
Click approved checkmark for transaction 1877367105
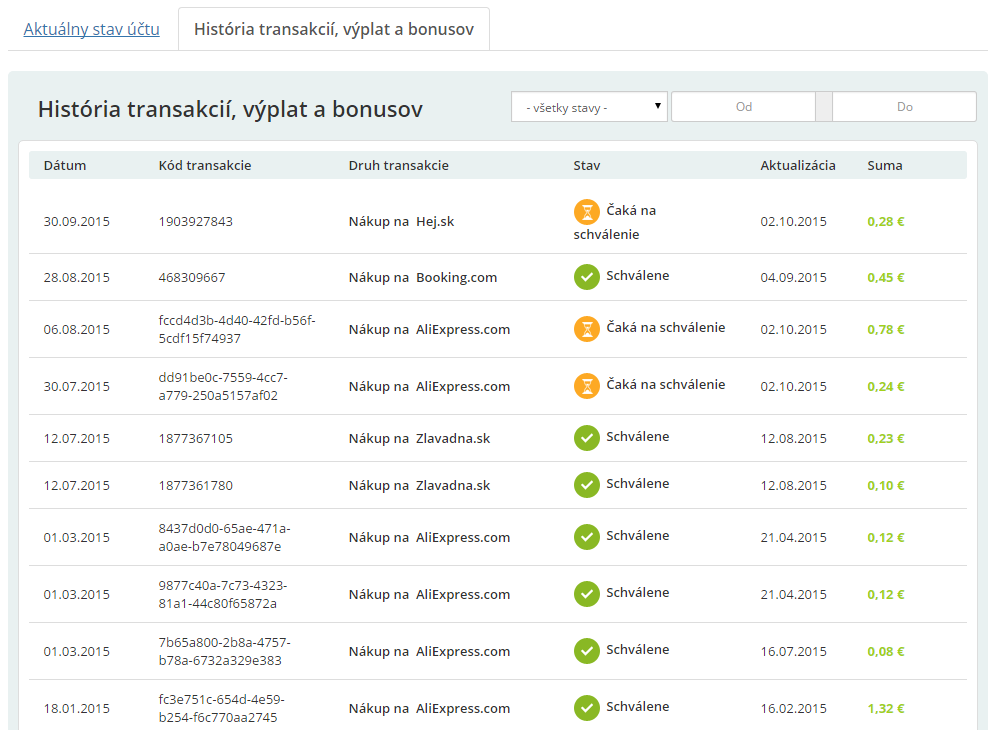tap(586, 438)
